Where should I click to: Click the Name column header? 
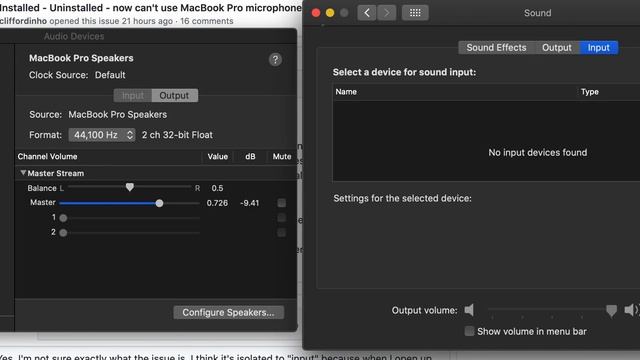click(346, 92)
